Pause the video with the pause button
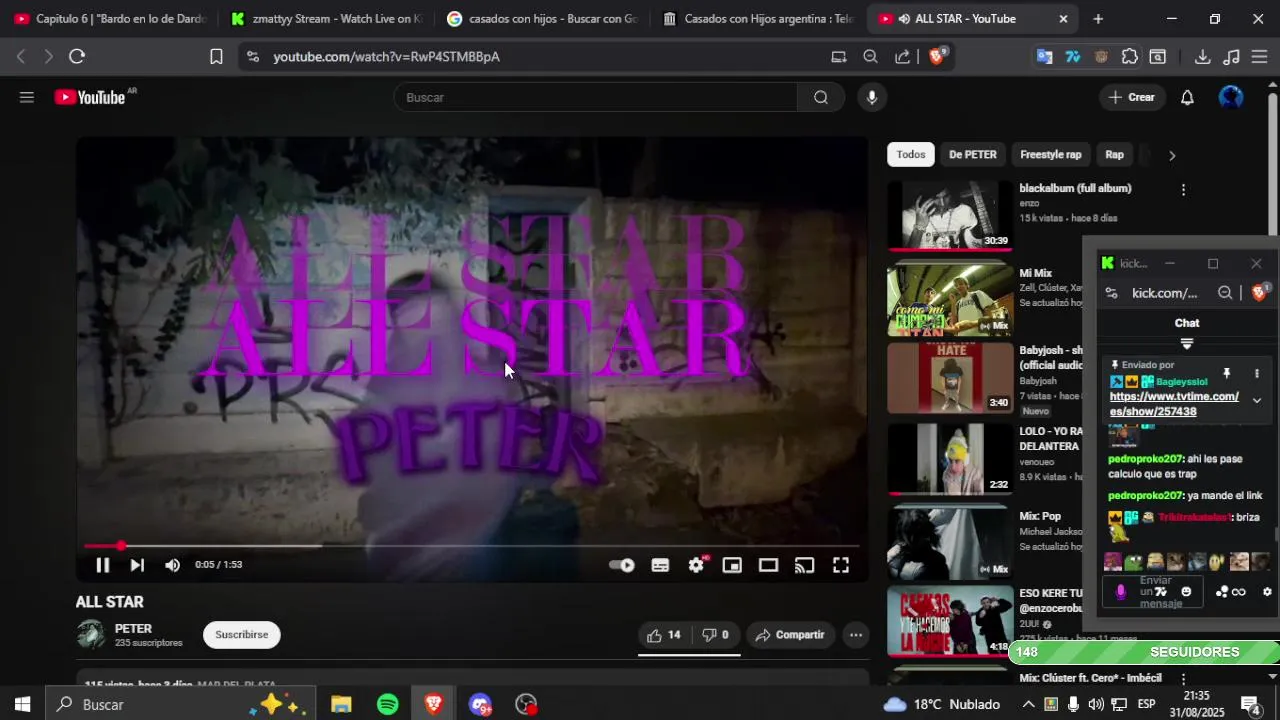Viewport: 1280px width, 720px height. point(102,565)
